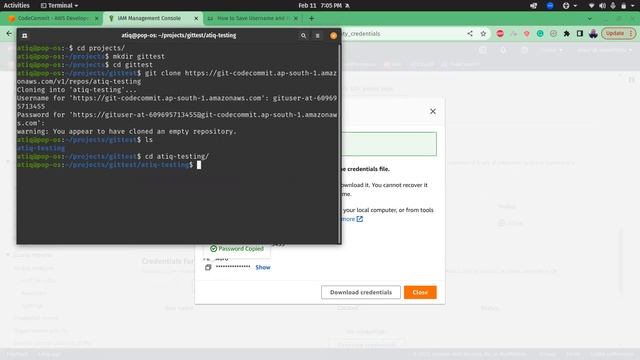Screen dimensions: 640x360
Task: Click the orange Close button in dialog
Action: 420,292
